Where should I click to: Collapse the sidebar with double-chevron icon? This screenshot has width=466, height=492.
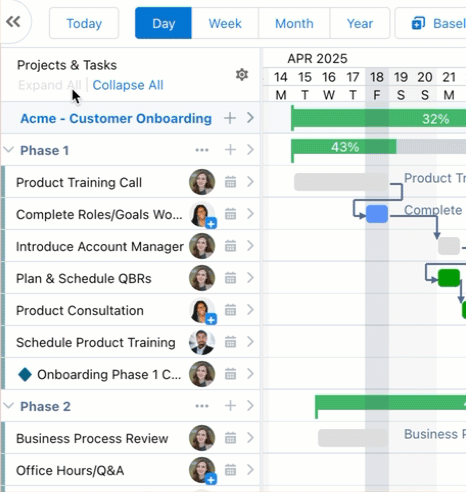pyautogui.click(x=13, y=22)
